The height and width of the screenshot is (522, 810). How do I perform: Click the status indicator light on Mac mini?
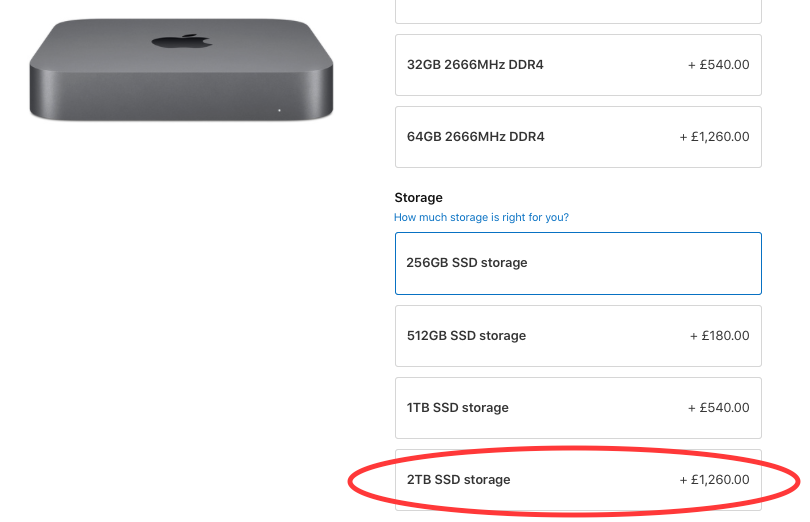[x=279, y=110]
